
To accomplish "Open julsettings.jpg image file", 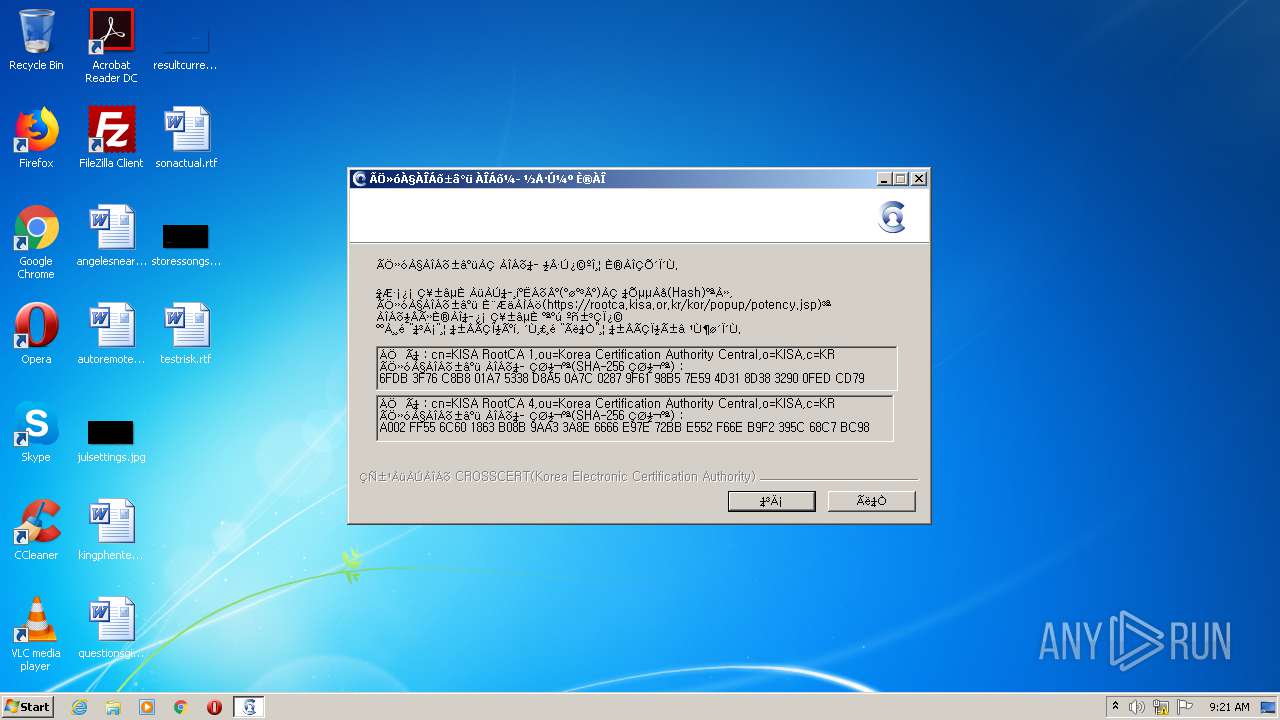I will (111, 440).
